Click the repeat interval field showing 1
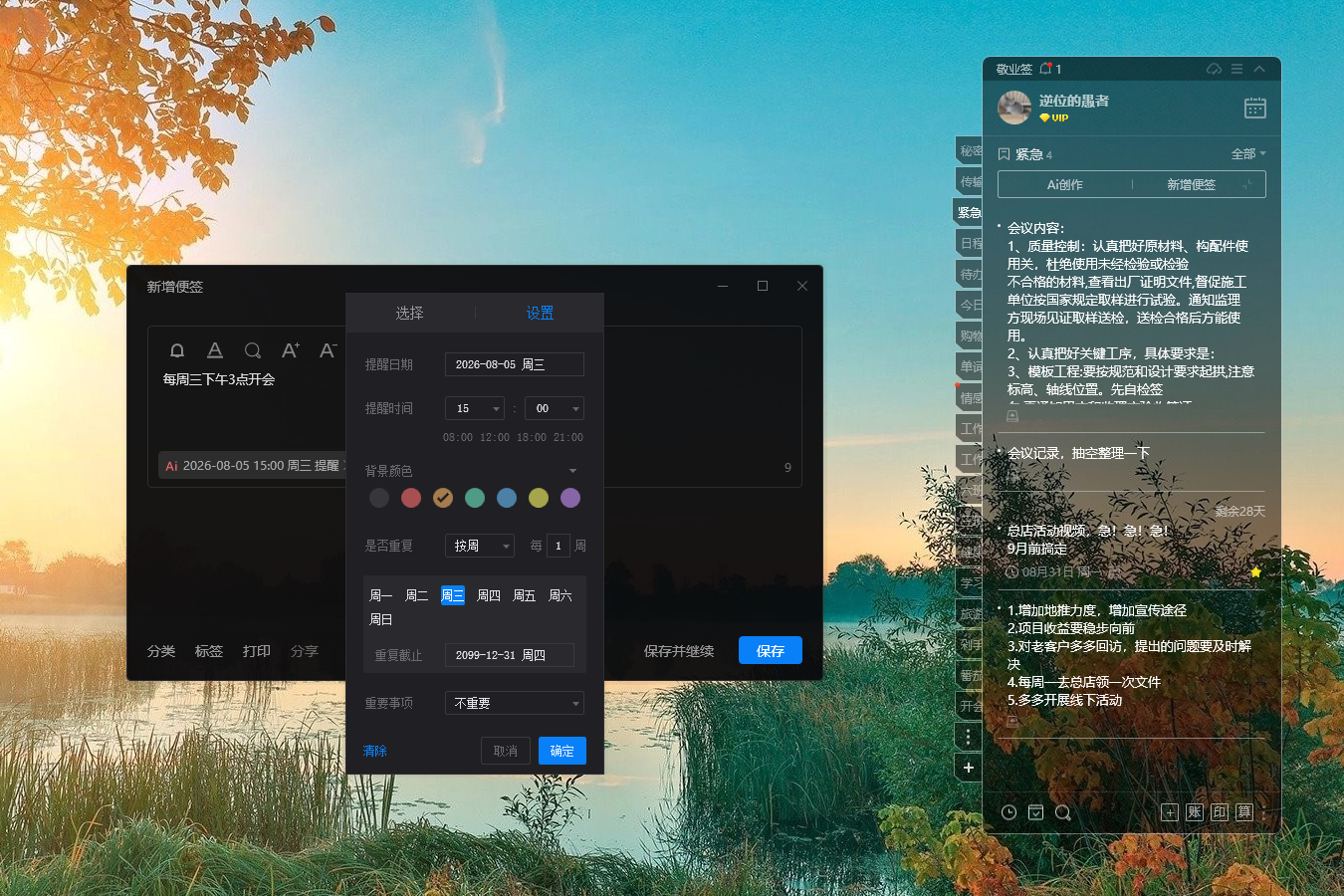This screenshot has width=1344, height=896. [x=559, y=546]
